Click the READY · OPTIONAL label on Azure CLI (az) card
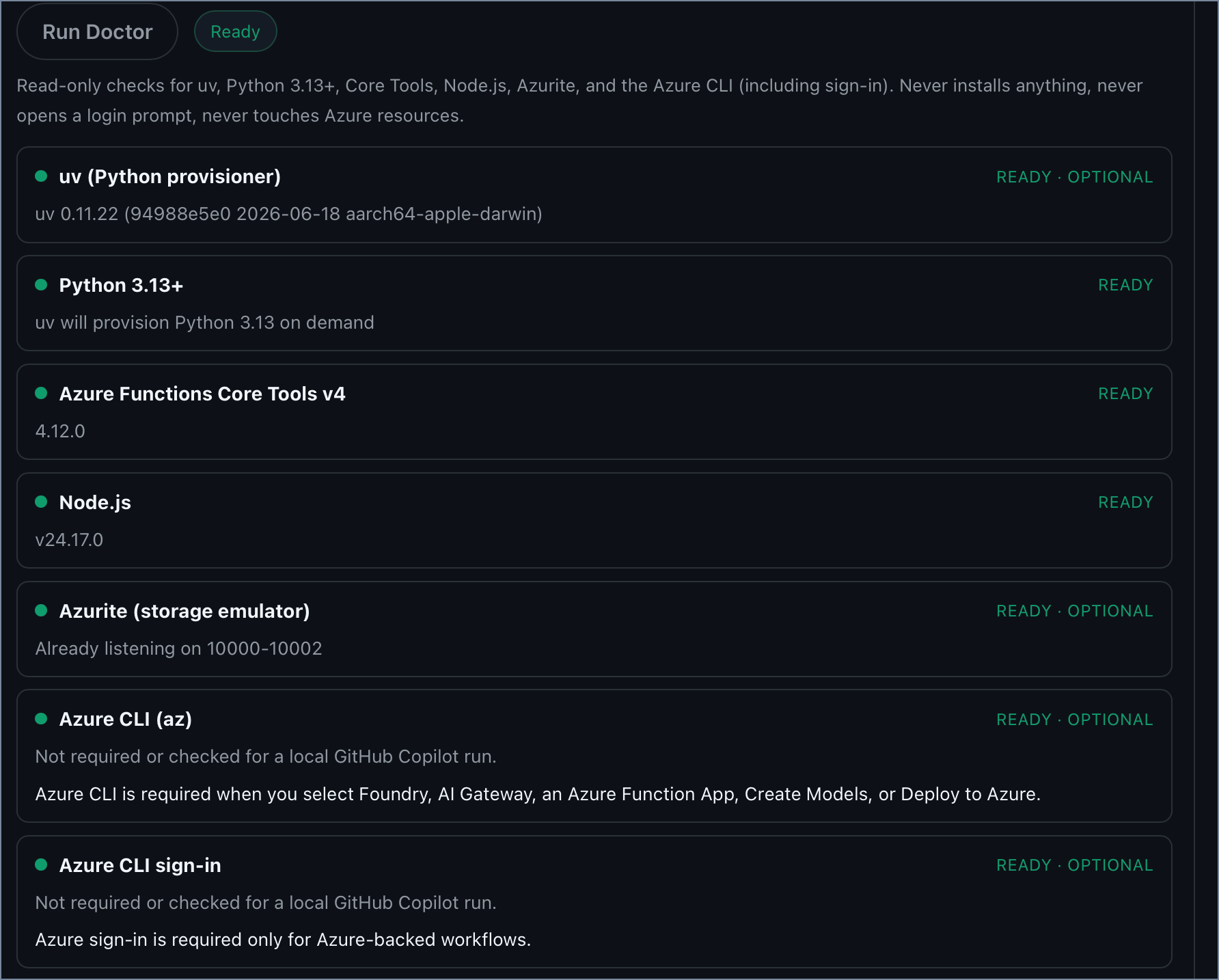 [1074, 720]
